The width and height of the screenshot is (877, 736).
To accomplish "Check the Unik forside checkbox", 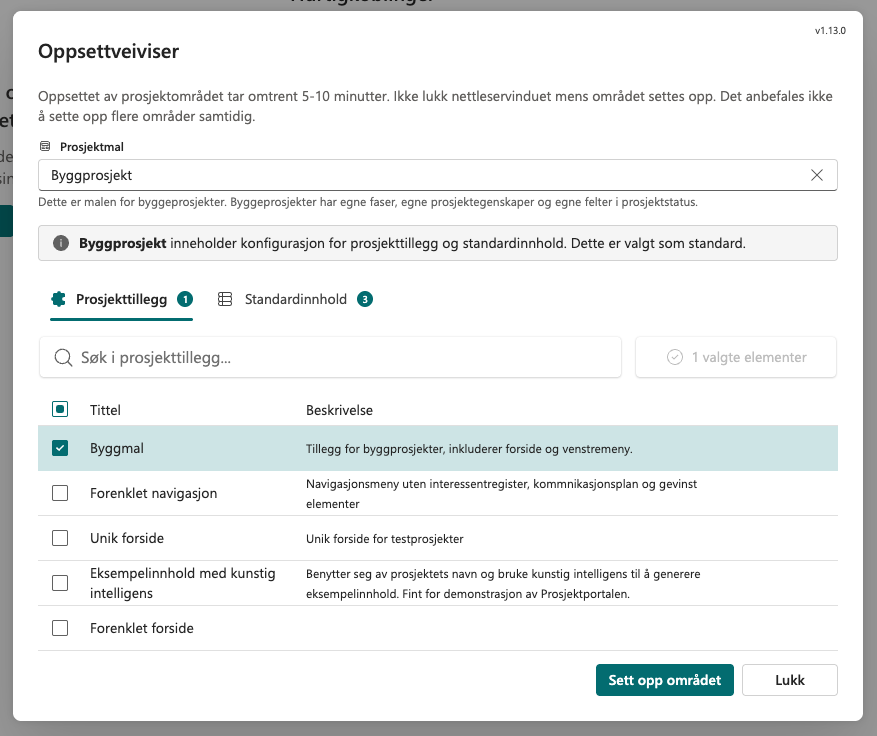I will coord(60,538).
